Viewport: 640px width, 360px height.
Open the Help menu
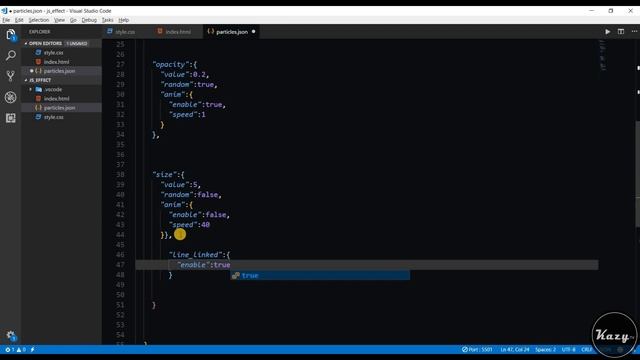point(124,20)
